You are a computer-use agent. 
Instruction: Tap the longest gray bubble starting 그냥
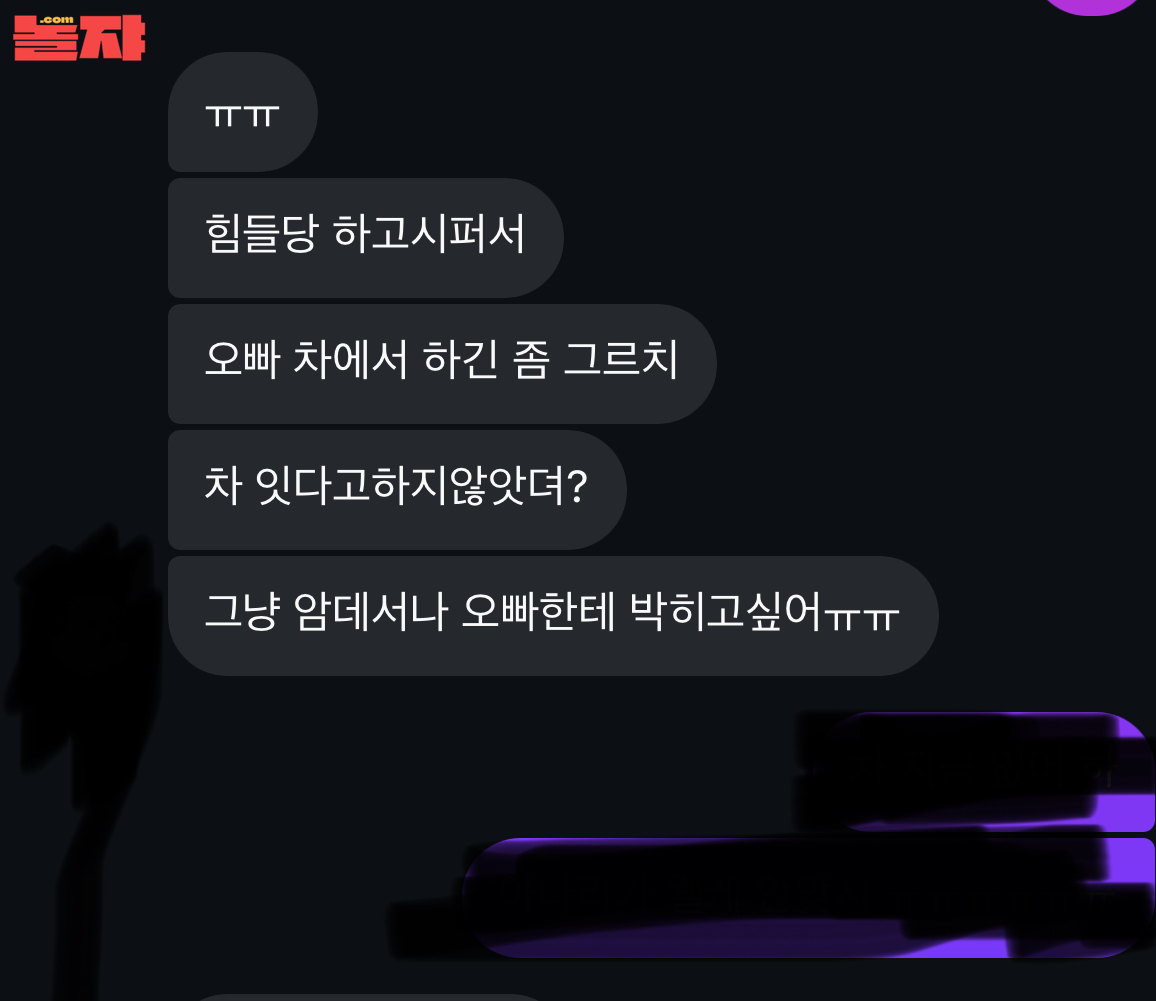553,616
